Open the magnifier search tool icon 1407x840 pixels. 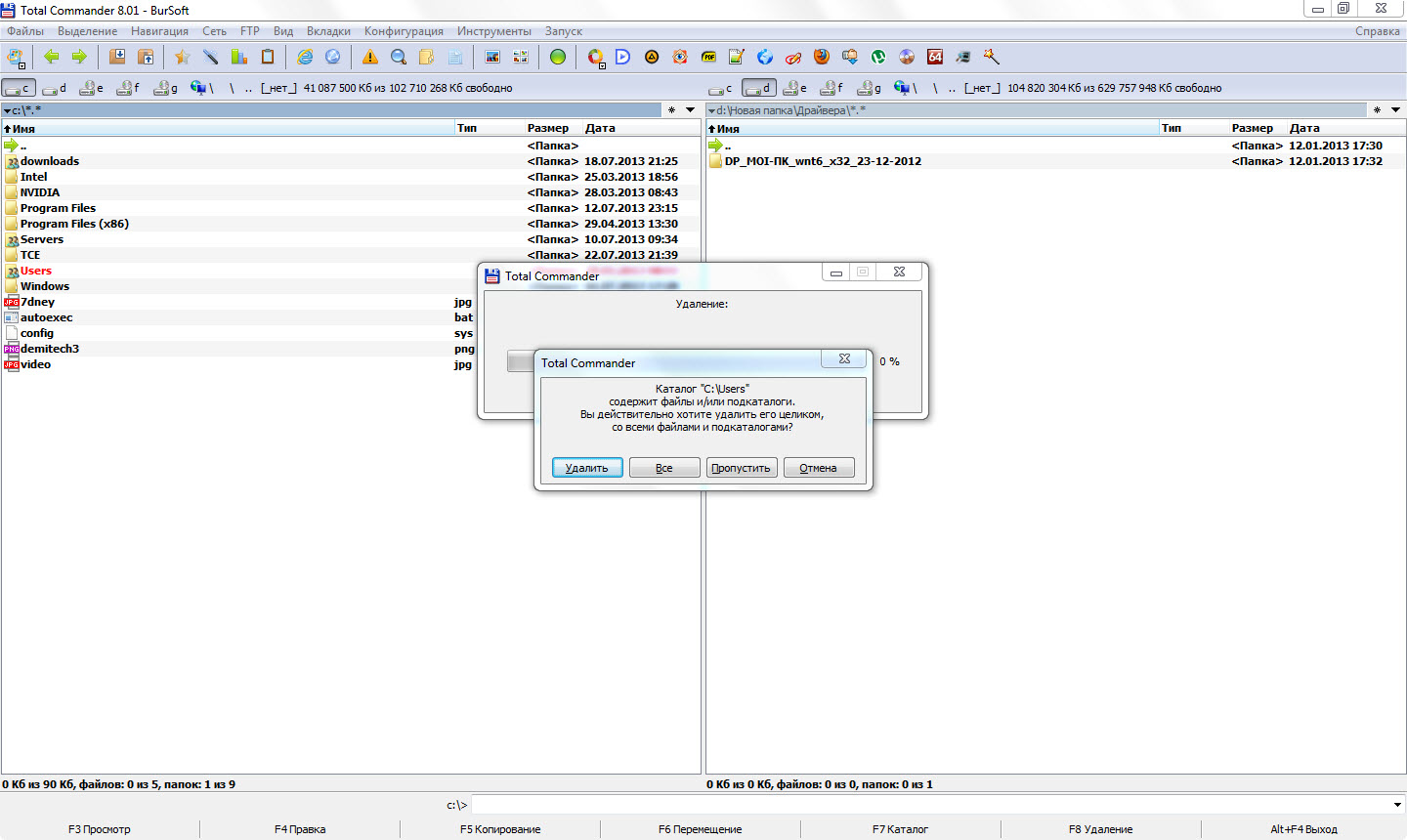399,57
